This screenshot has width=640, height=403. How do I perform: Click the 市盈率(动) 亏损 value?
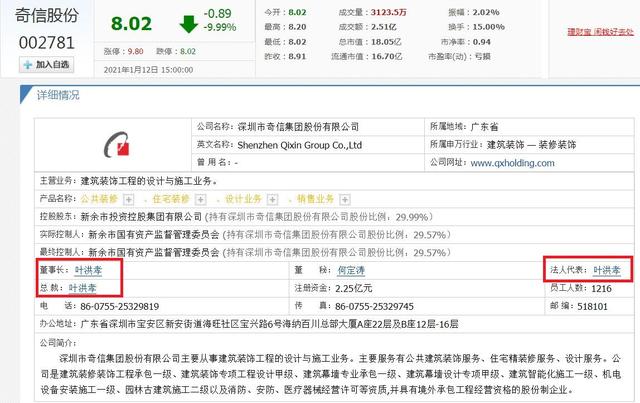point(482,56)
